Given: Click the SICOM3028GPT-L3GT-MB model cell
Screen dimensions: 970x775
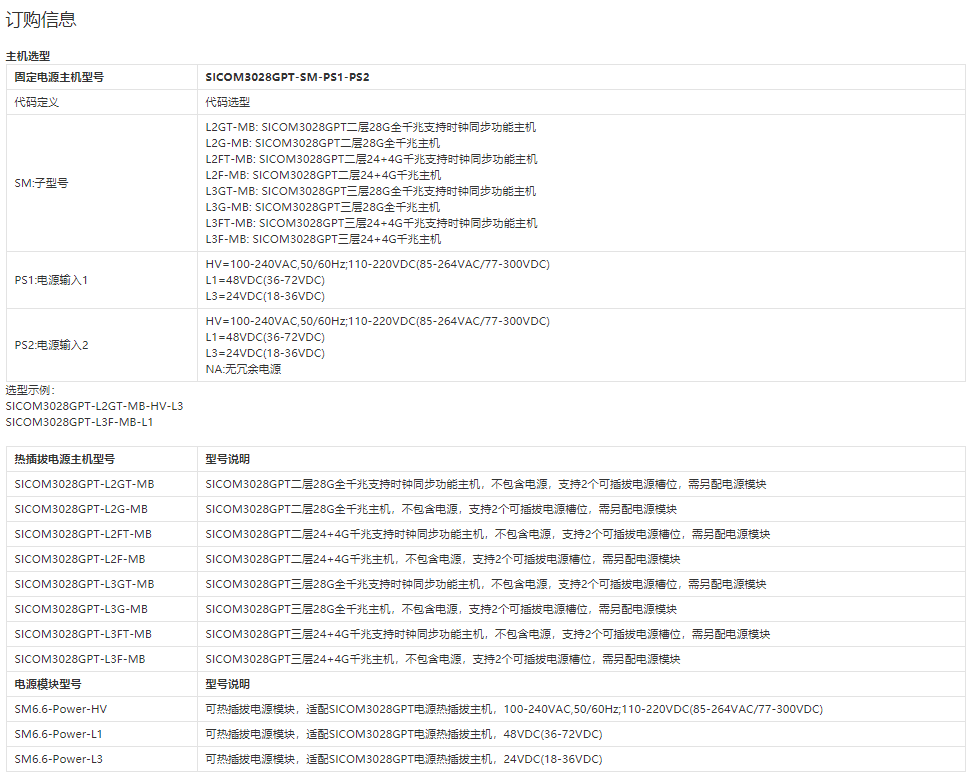Looking at the screenshot, I should [x=84, y=584].
